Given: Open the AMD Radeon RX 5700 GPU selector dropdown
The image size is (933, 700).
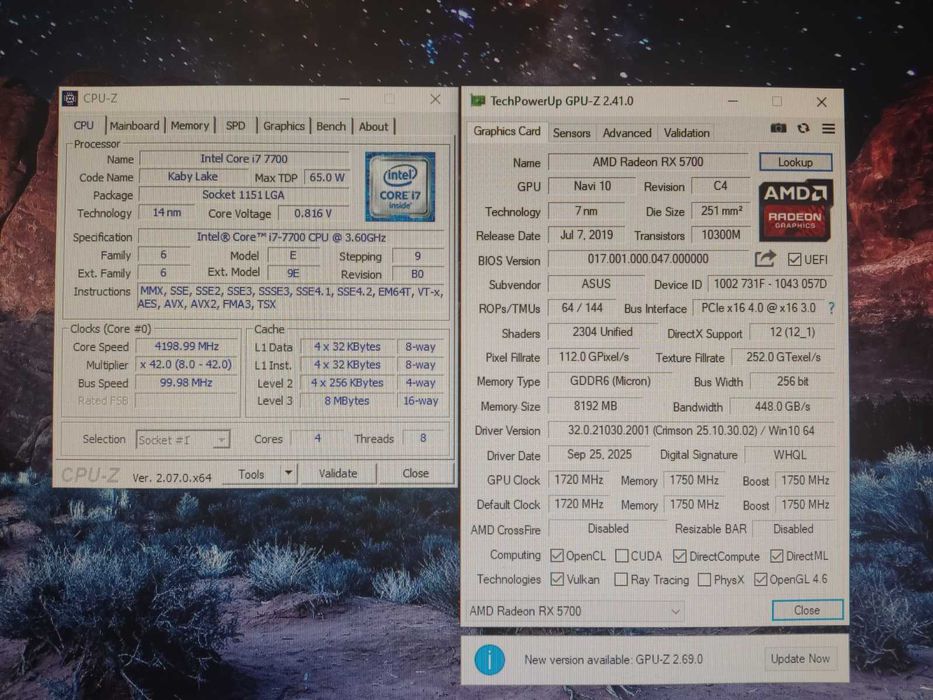Looking at the screenshot, I should (x=575, y=611).
